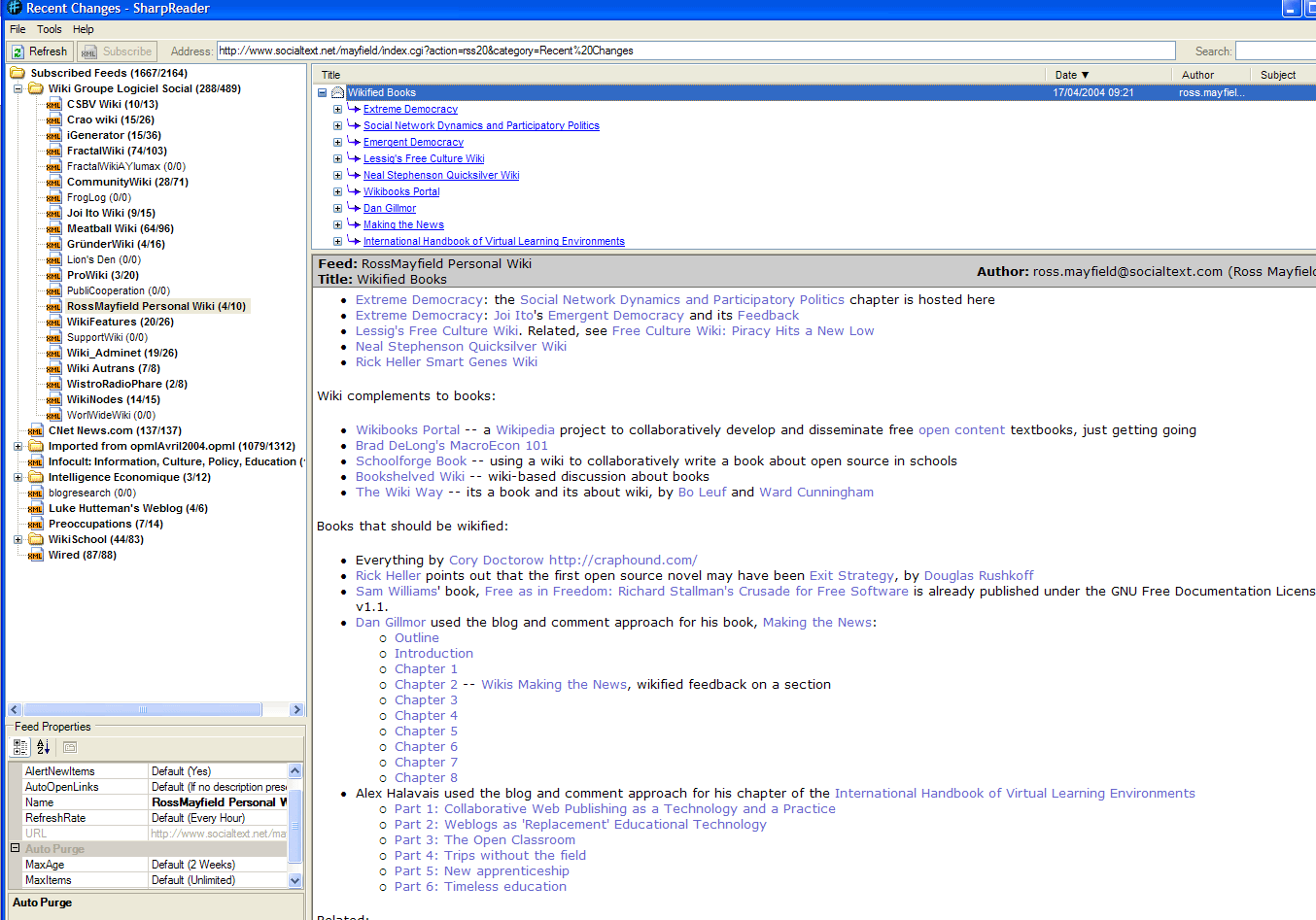Expand the Intelligence Economique folder
Viewport: 1316px width, 920px height.
(17, 478)
